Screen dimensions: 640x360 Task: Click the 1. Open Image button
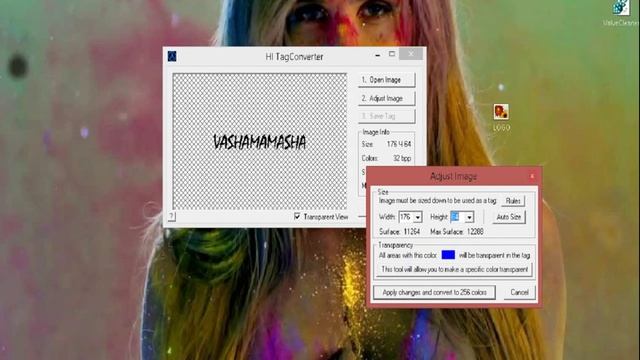[x=387, y=80]
